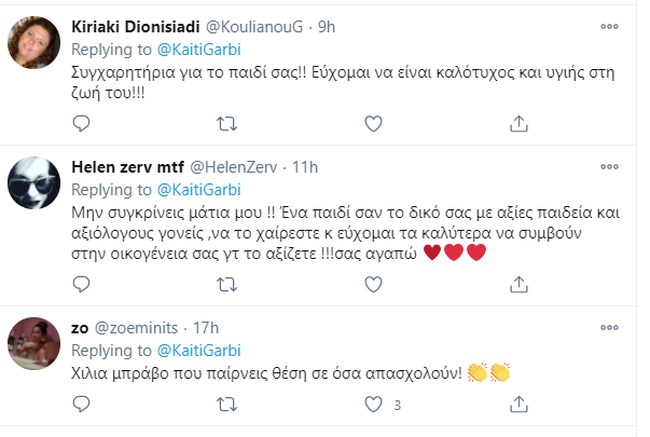Retweet Kiriaki Dionisiadi's tweet
The width and height of the screenshot is (650, 437).
pos(227,124)
